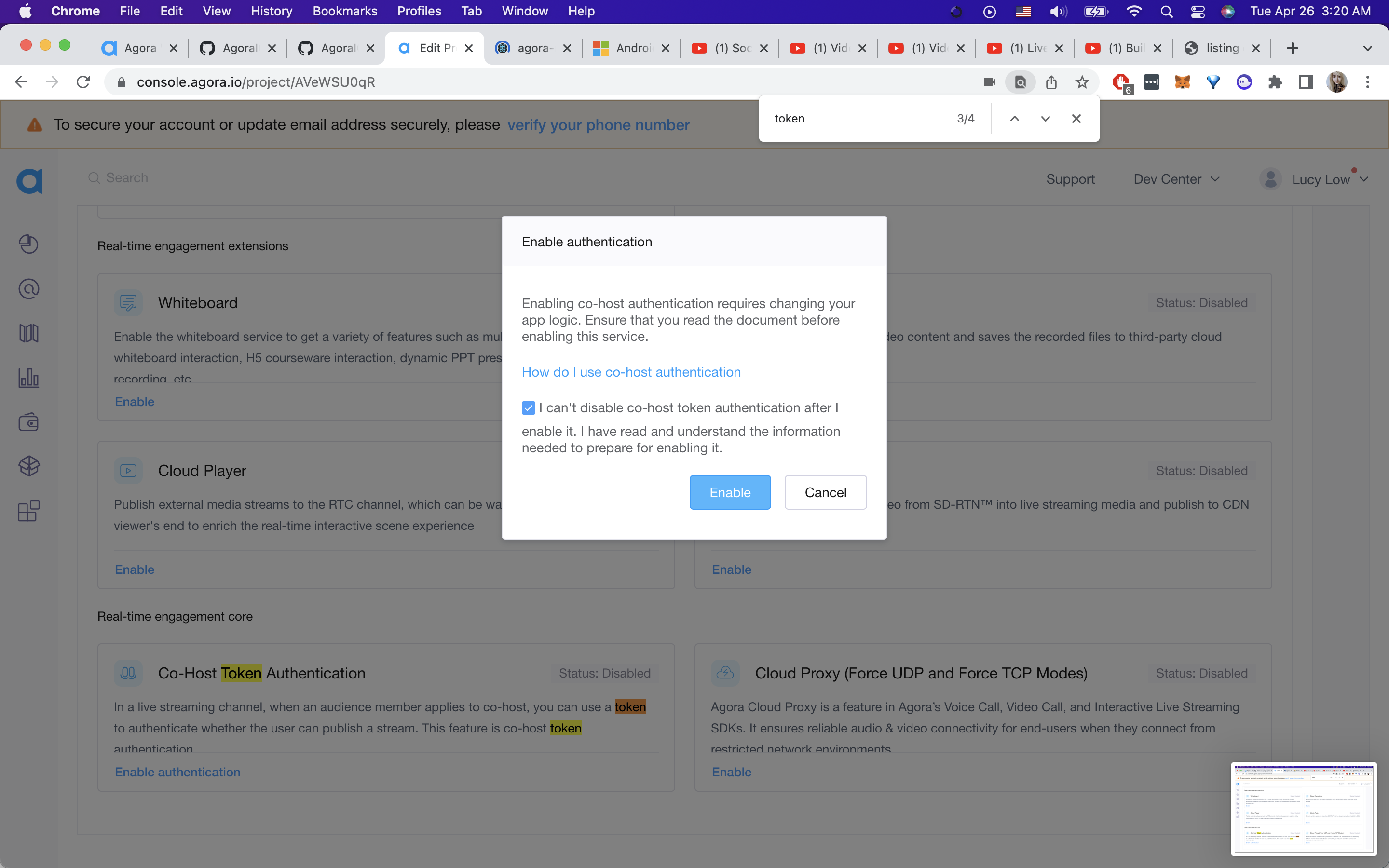Switch to the listing tab
The height and width of the screenshot is (868, 1389).
(x=1221, y=48)
